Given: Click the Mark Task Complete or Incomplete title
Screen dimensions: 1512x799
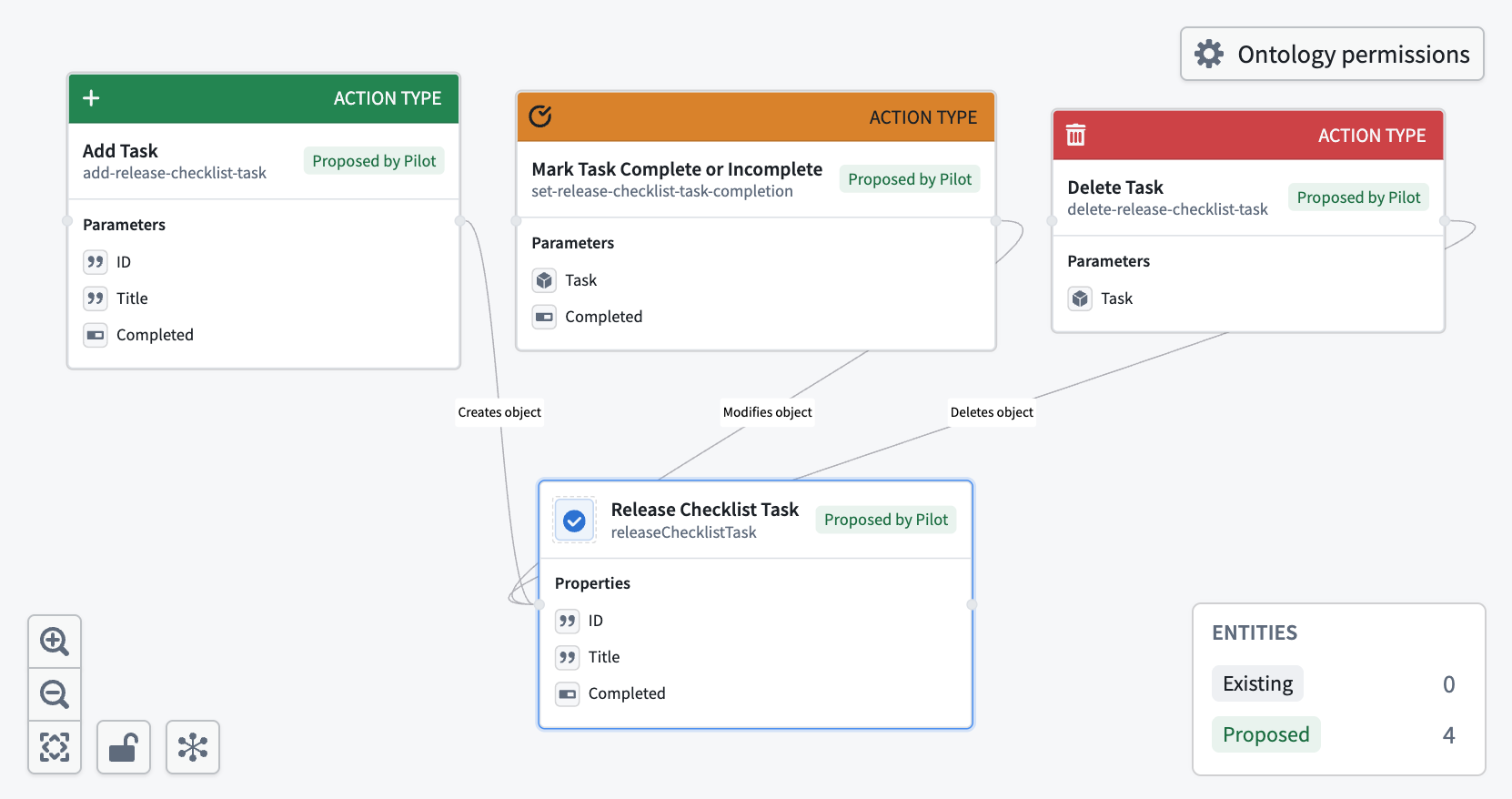Looking at the screenshot, I should tap(677, 169).
